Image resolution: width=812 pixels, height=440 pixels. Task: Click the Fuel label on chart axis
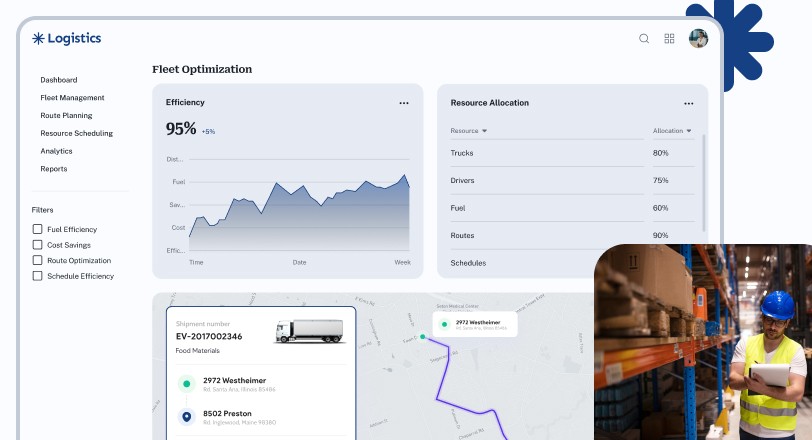pyautogui.click(x=179, y=182)
